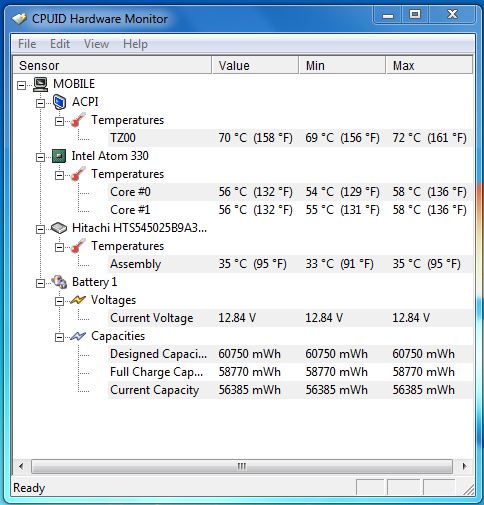Click the Capacities graph icon
The height and width of the screenshot is (505, 484).
(78, 336)
